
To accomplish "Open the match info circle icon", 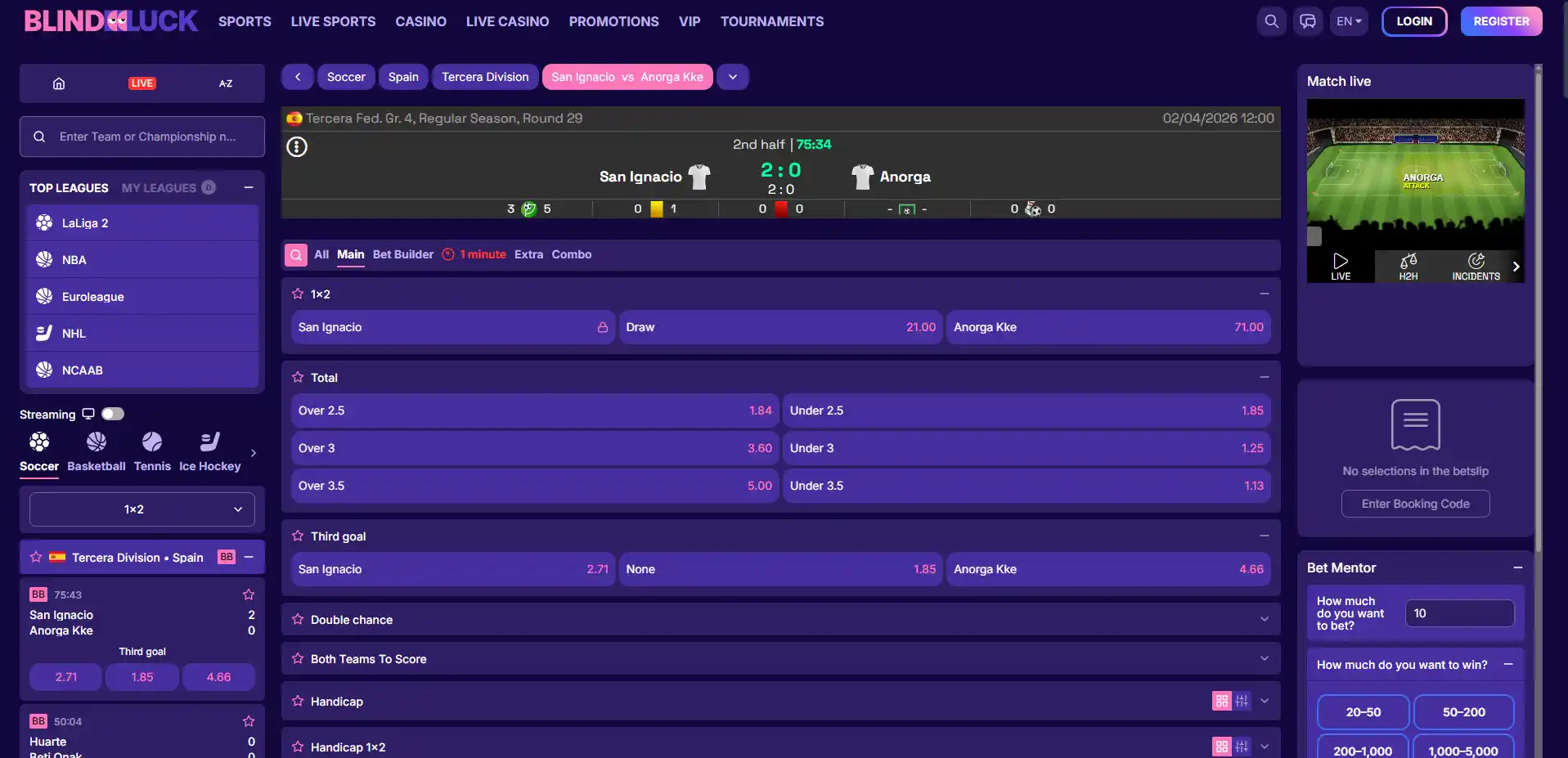I will 297,147.
